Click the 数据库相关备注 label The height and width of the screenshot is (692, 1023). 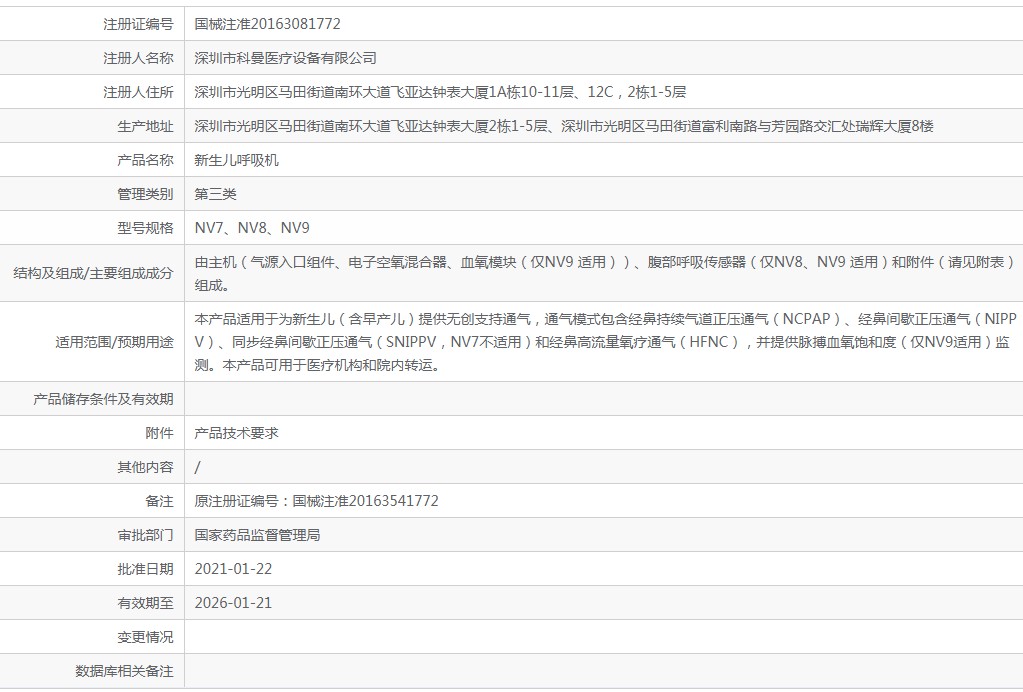point(125,670)
